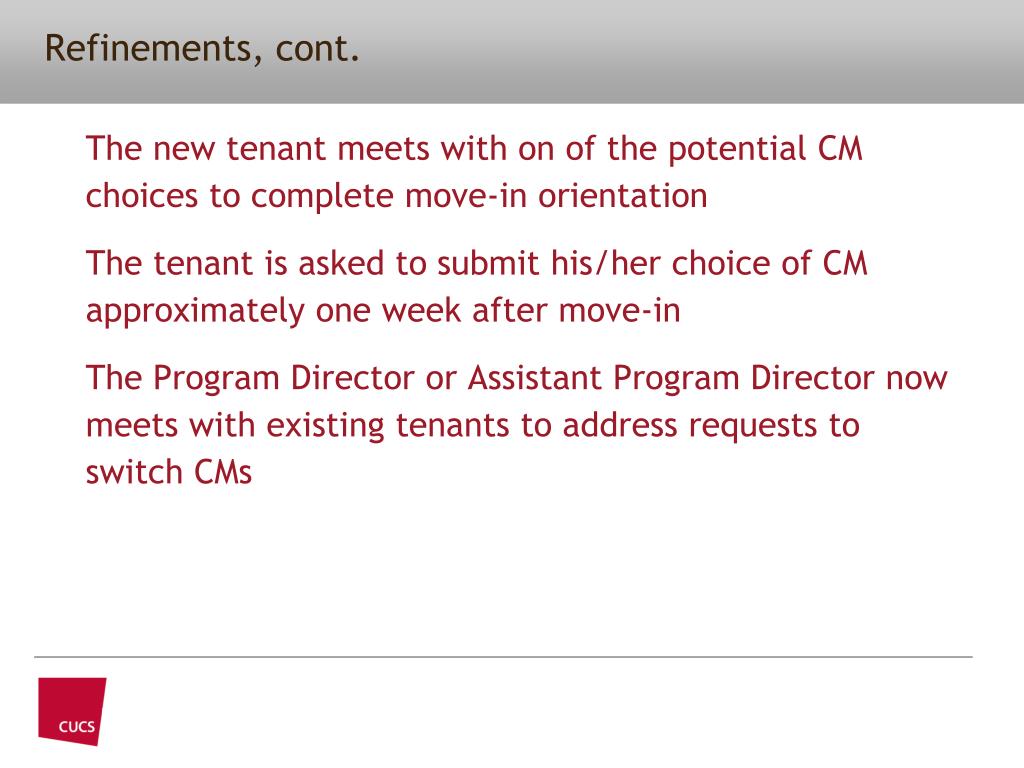Select the second paragraph about tenant's CM choice
Screen dimensions: 1024x768
click(x=477, y=286)
